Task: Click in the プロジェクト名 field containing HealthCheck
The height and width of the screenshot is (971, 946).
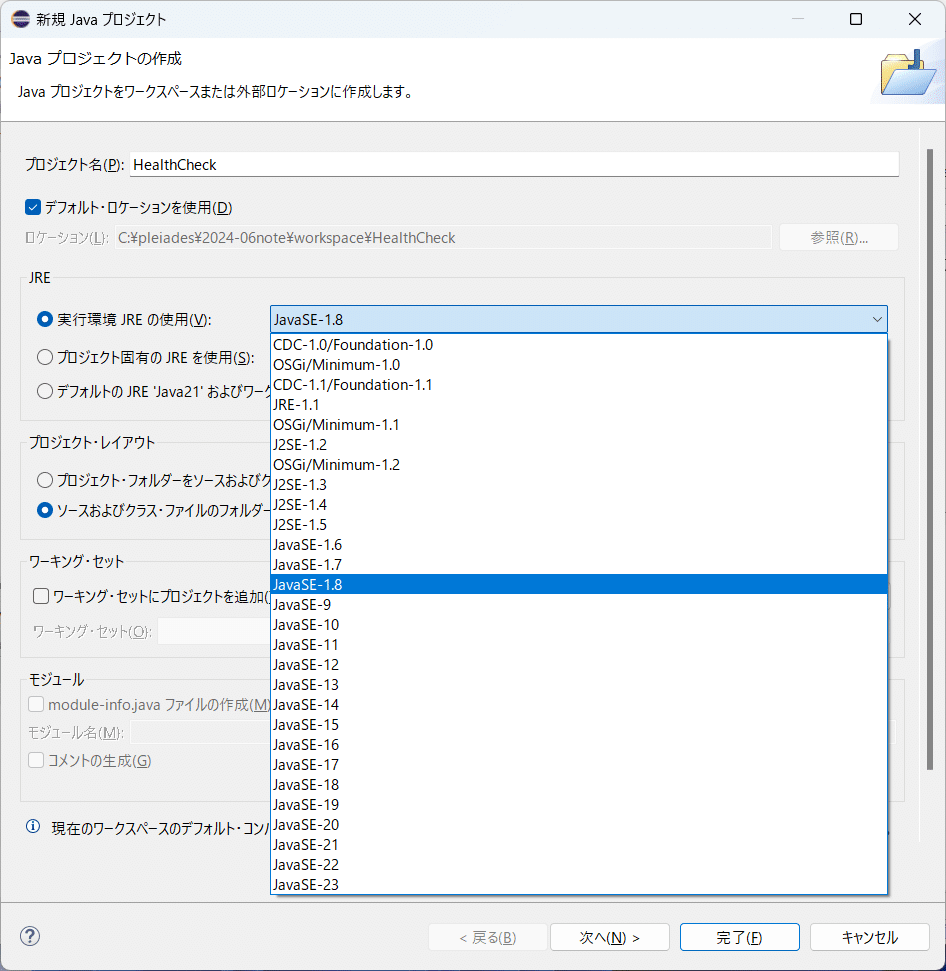Action: 514,164
